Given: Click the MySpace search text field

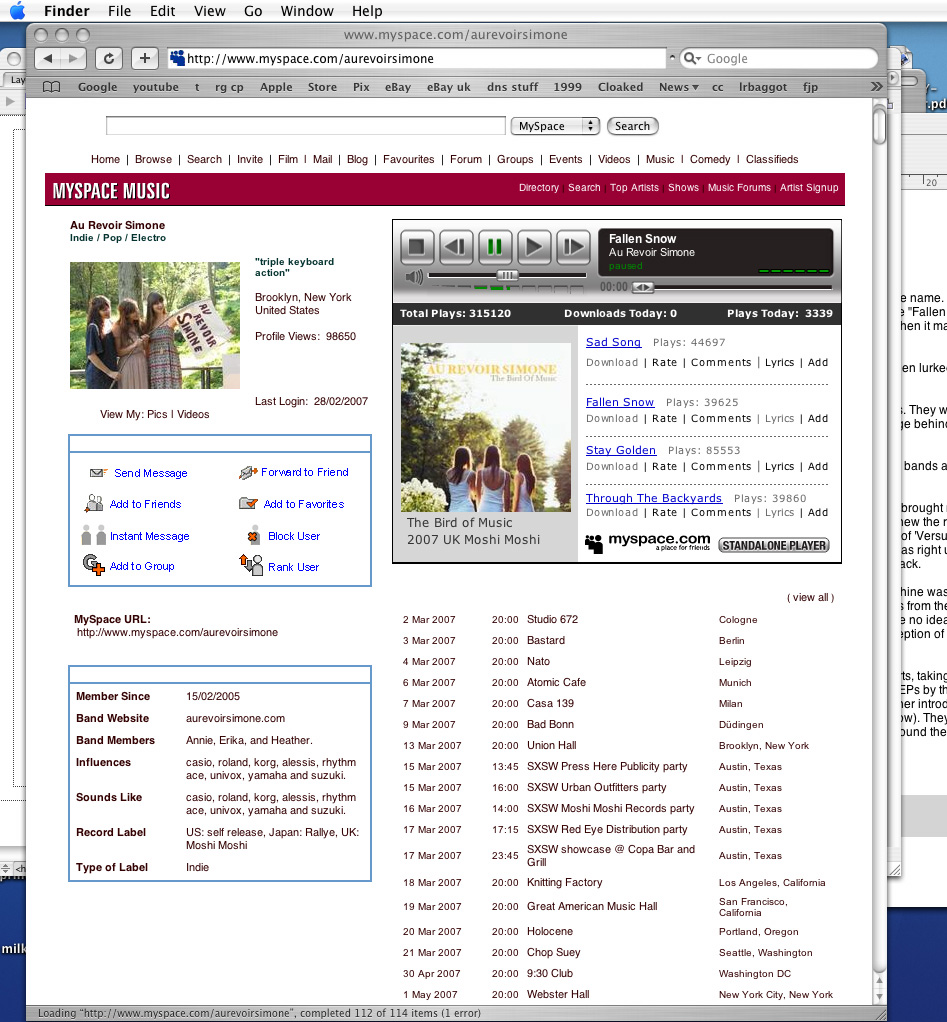Looking at the screenshot, I should pos(306,126).
